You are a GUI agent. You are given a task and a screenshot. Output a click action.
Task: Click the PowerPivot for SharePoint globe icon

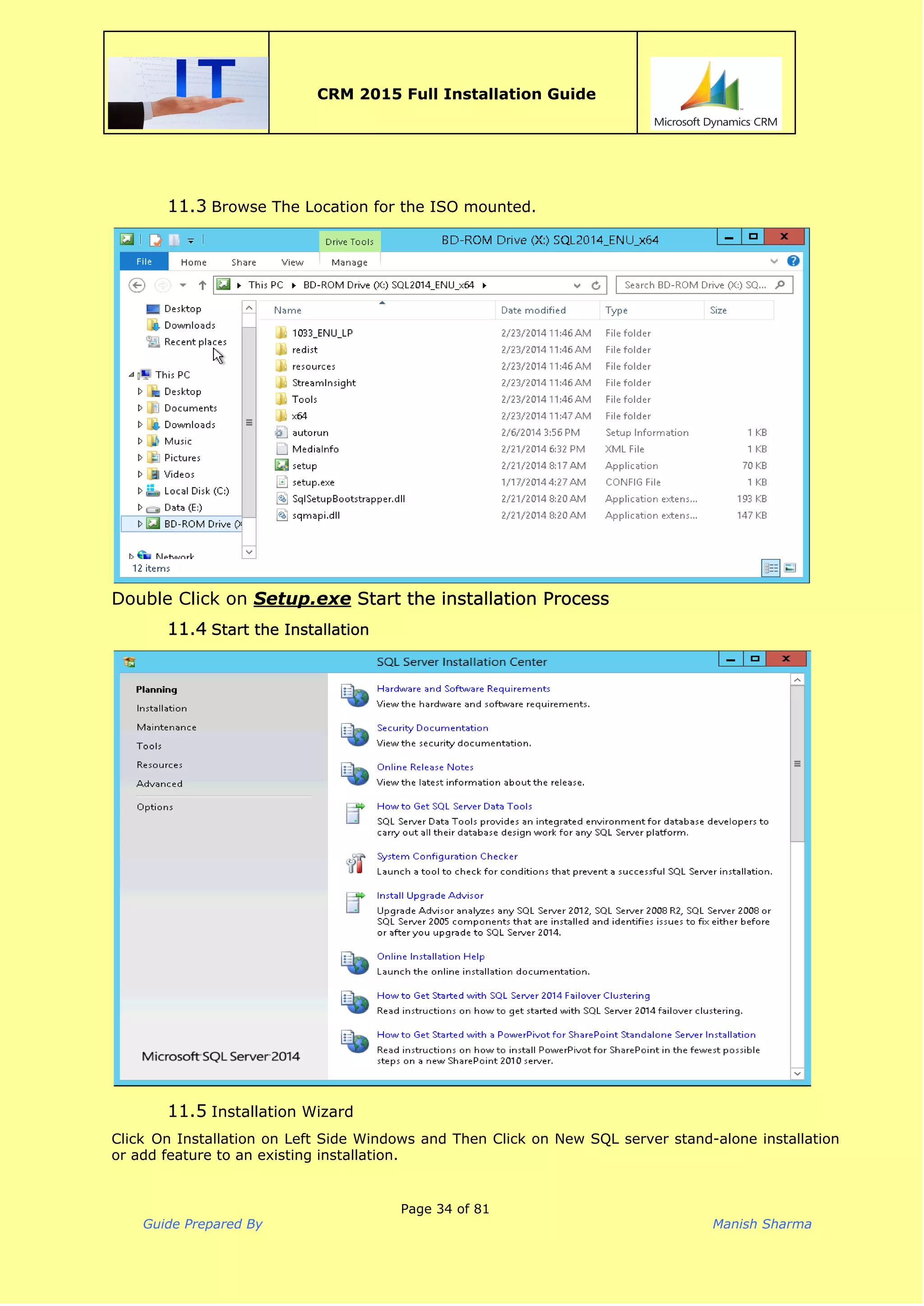click(355, 1042)
